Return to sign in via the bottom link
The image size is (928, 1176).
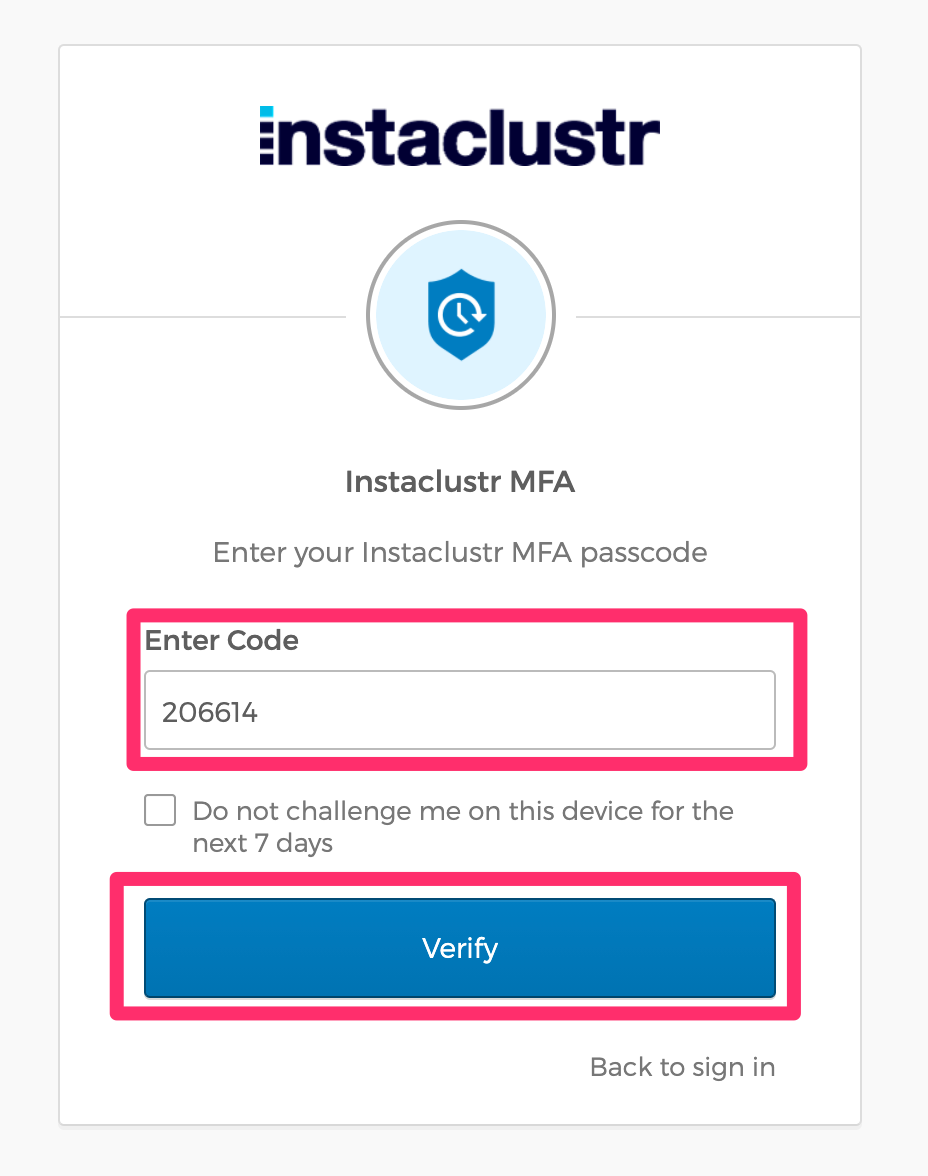[682, 1067]
